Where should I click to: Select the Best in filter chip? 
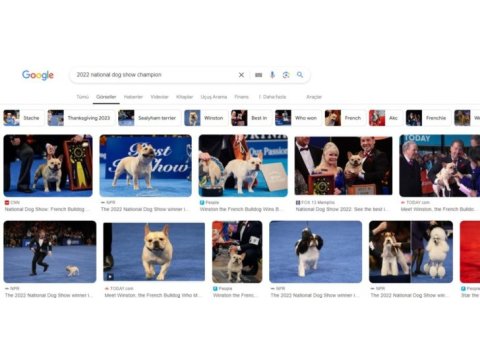coord(250,118)
